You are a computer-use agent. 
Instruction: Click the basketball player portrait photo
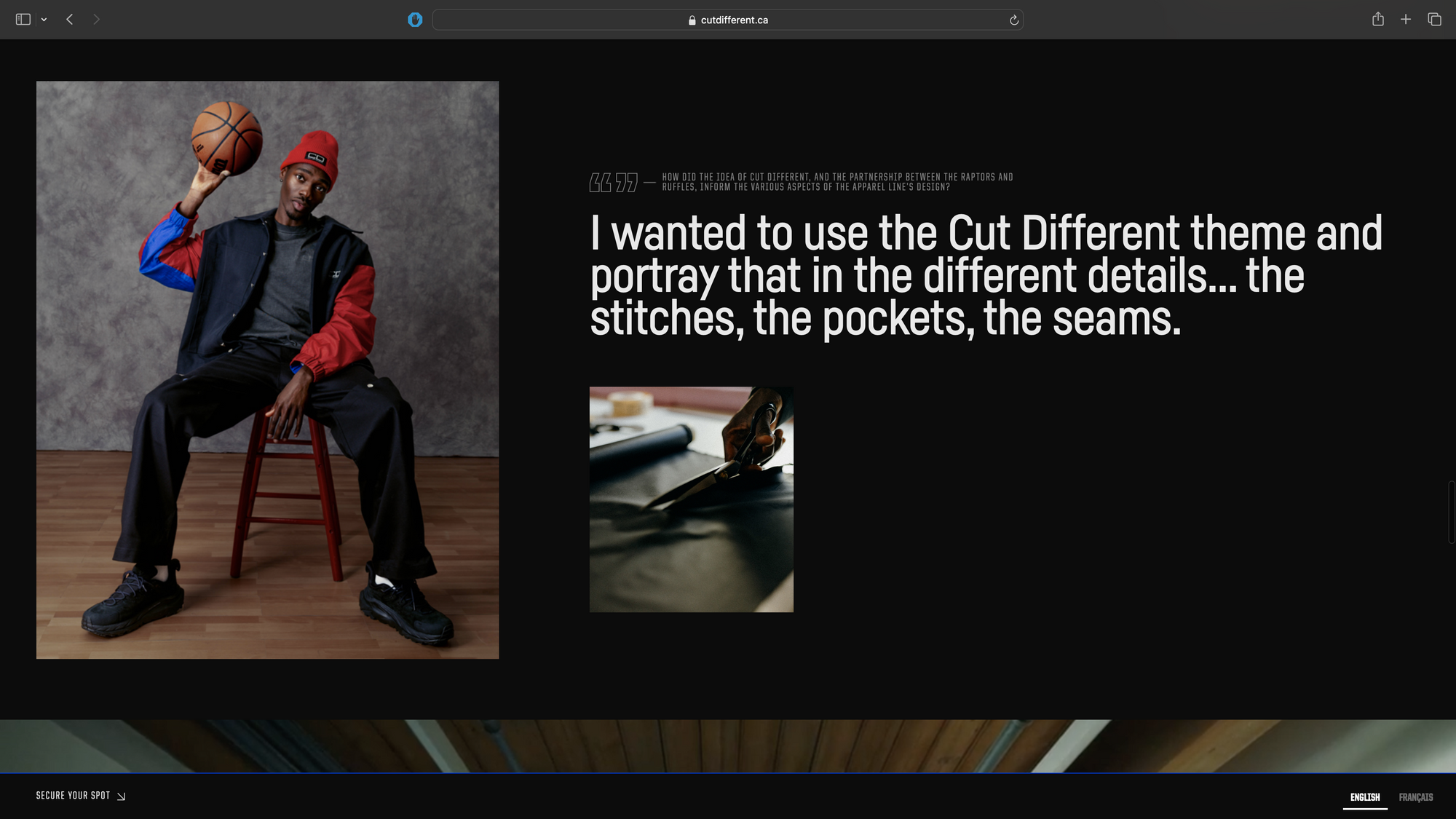pyautogui.click(x=267, y=370)
